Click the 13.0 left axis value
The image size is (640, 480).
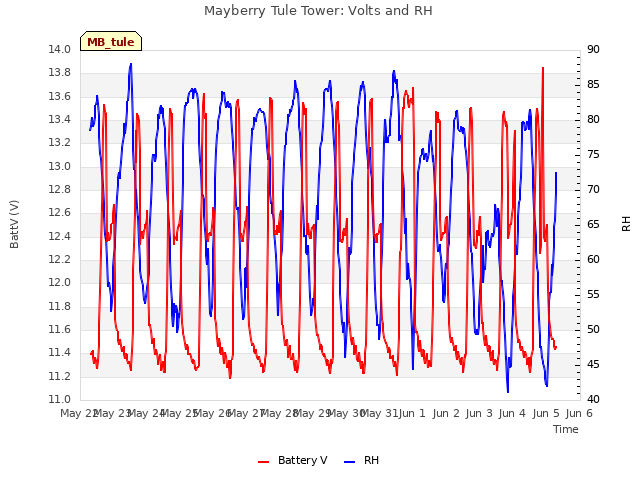(60, 166)
